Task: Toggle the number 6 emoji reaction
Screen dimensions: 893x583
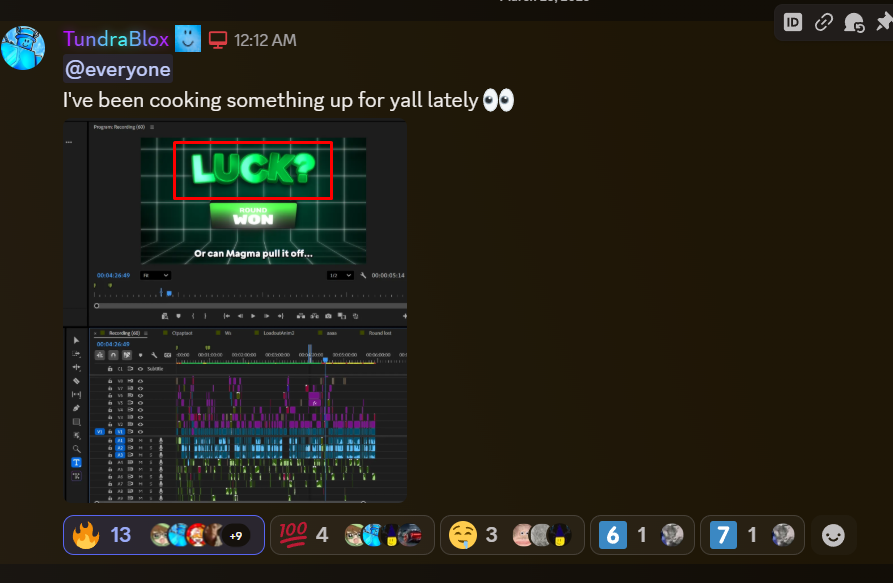Action: [x=642, y=535]
